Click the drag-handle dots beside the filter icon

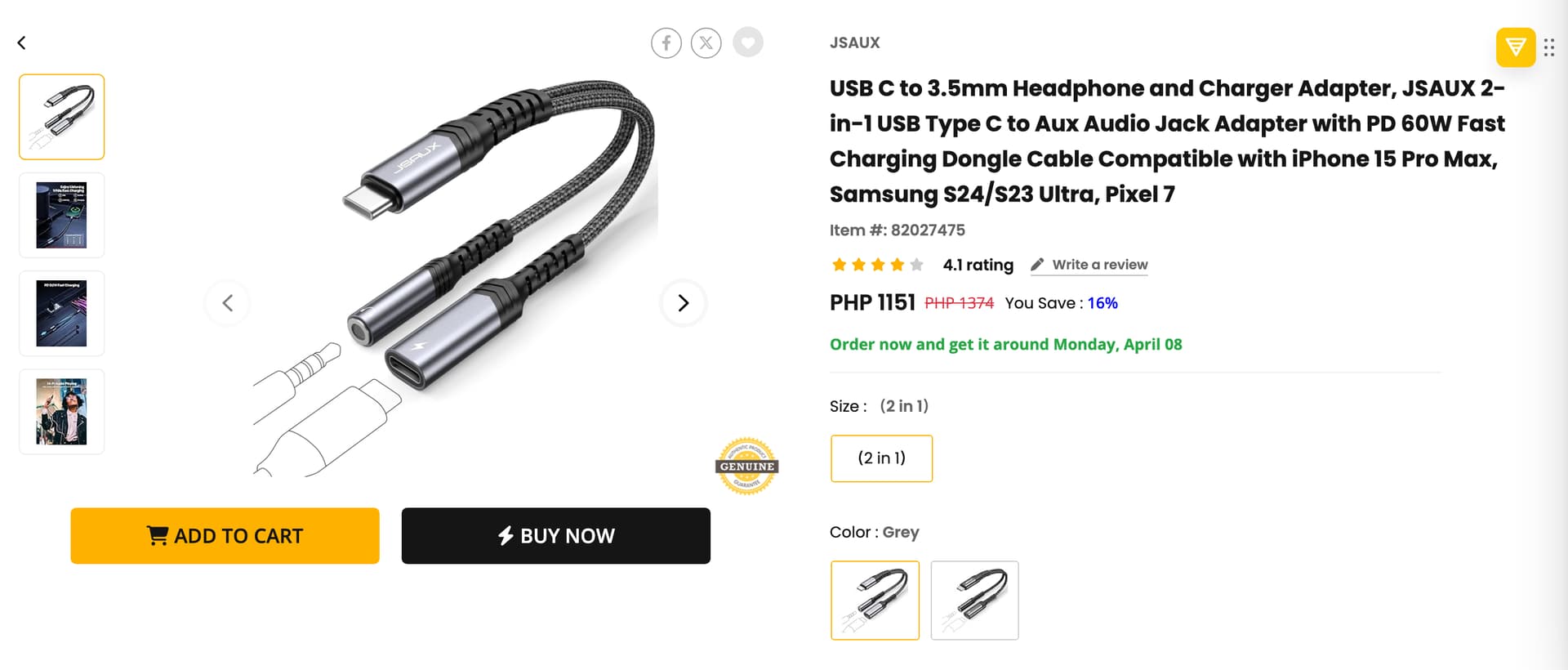[1549, 47]
